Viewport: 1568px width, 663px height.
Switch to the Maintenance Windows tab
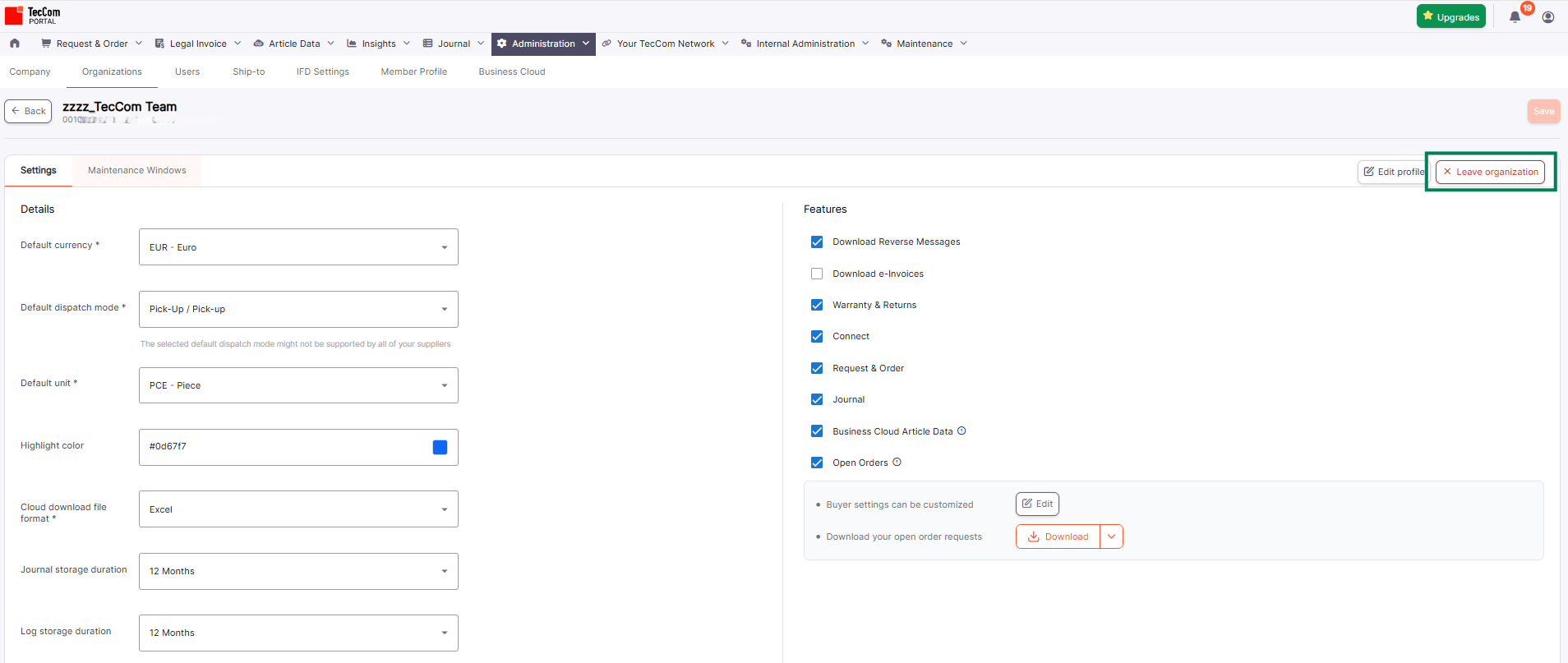[137, 170]
